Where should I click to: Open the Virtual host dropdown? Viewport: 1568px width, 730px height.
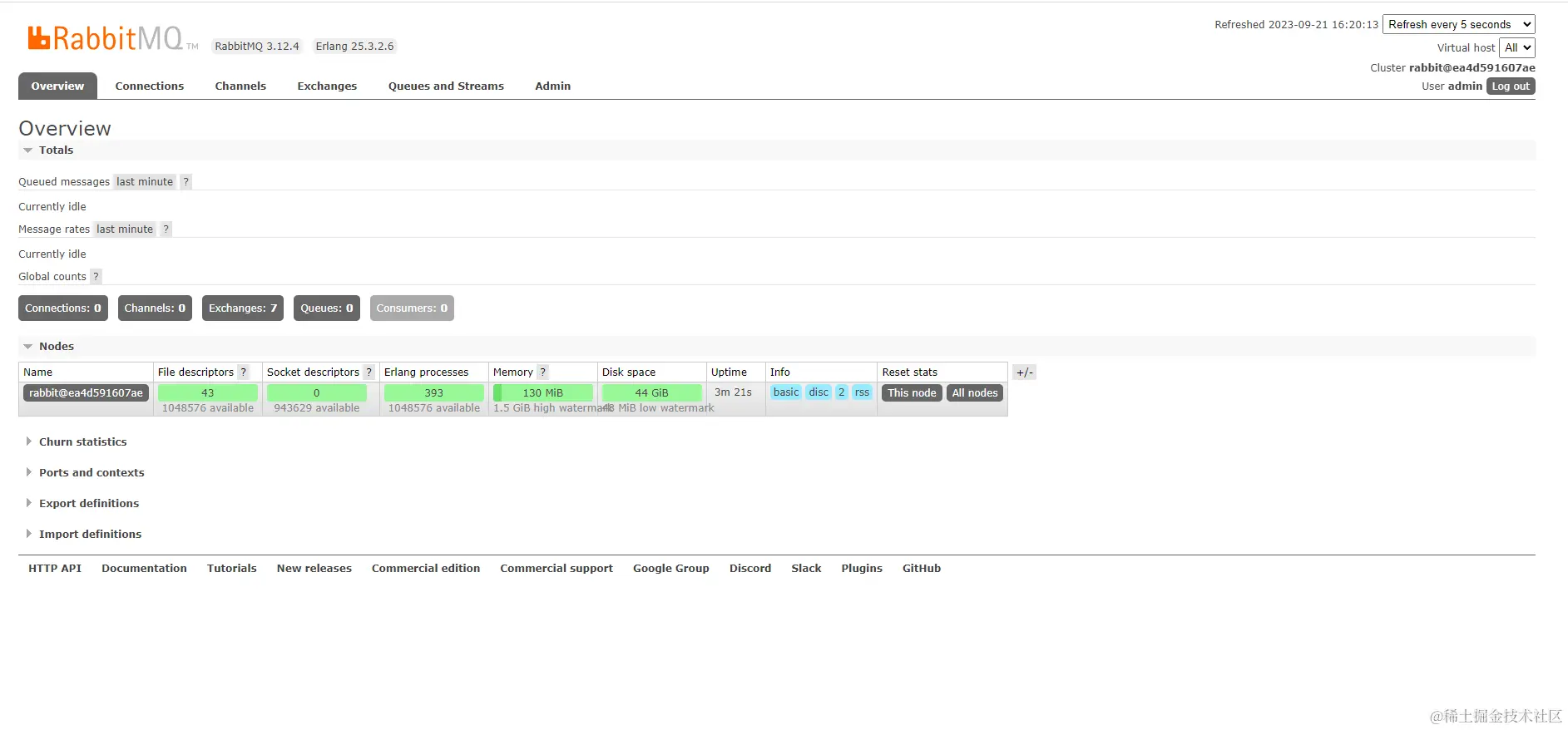pyautogui.click(x=1517, y=48)
